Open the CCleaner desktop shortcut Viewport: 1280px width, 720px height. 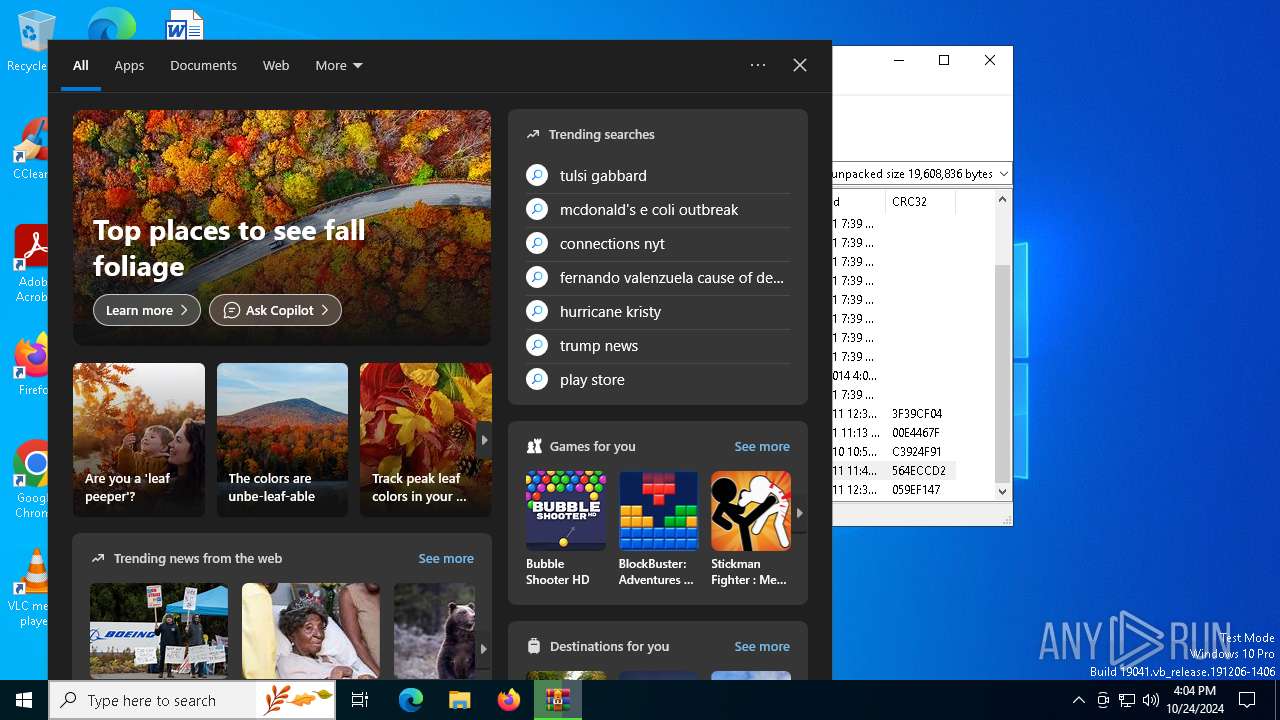[x=30, y=148]
